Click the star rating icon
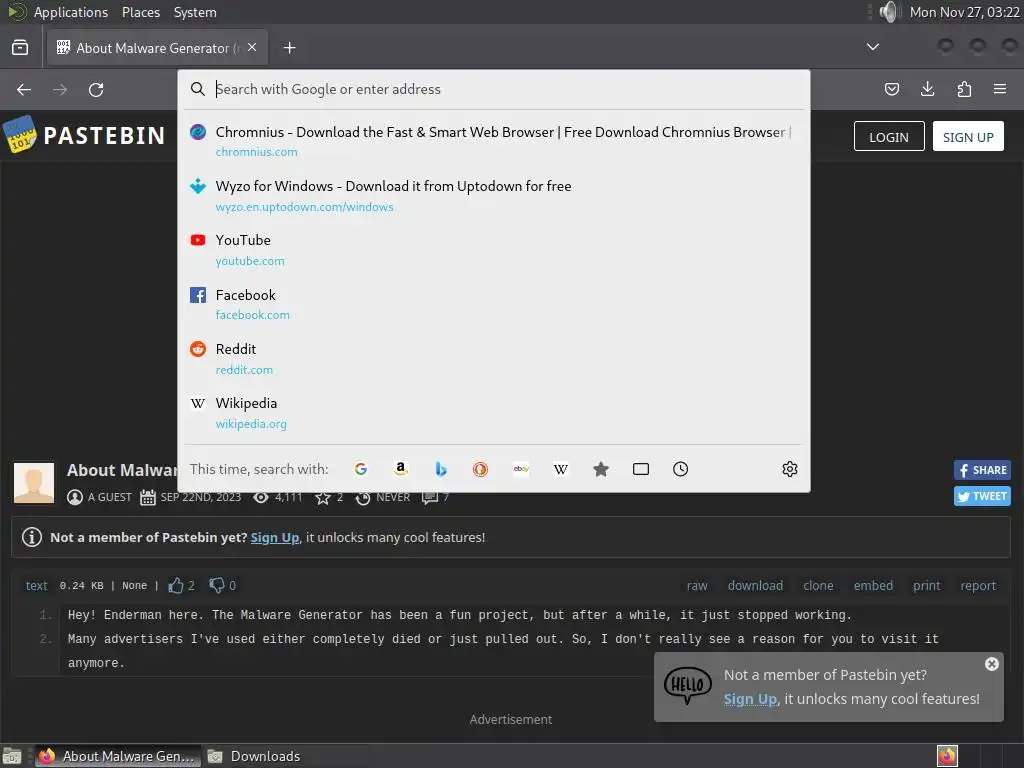This screenshot has width=1024, height=768. point(323,498)
